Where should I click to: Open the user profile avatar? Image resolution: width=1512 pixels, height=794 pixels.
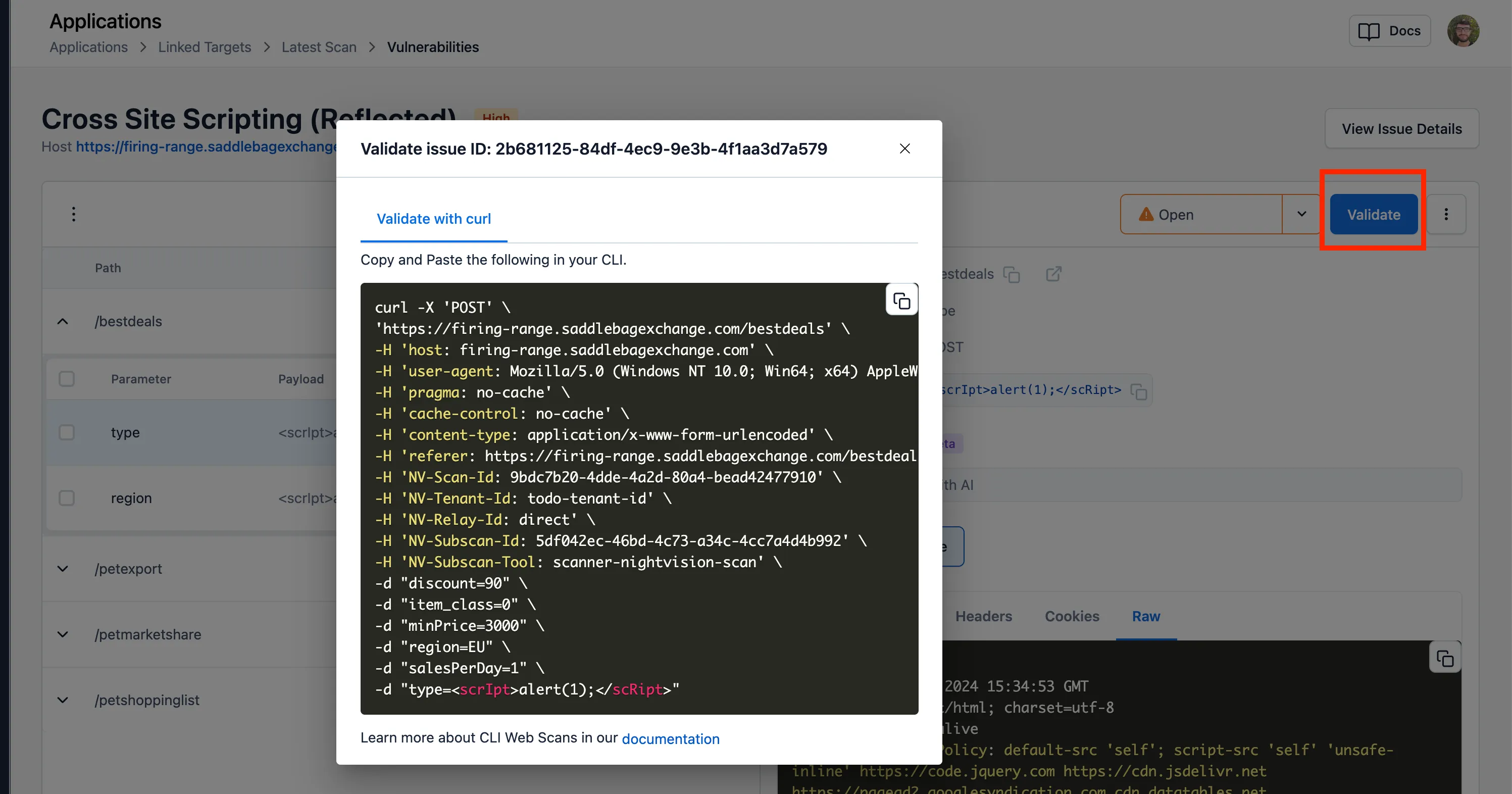point(1463,31)
